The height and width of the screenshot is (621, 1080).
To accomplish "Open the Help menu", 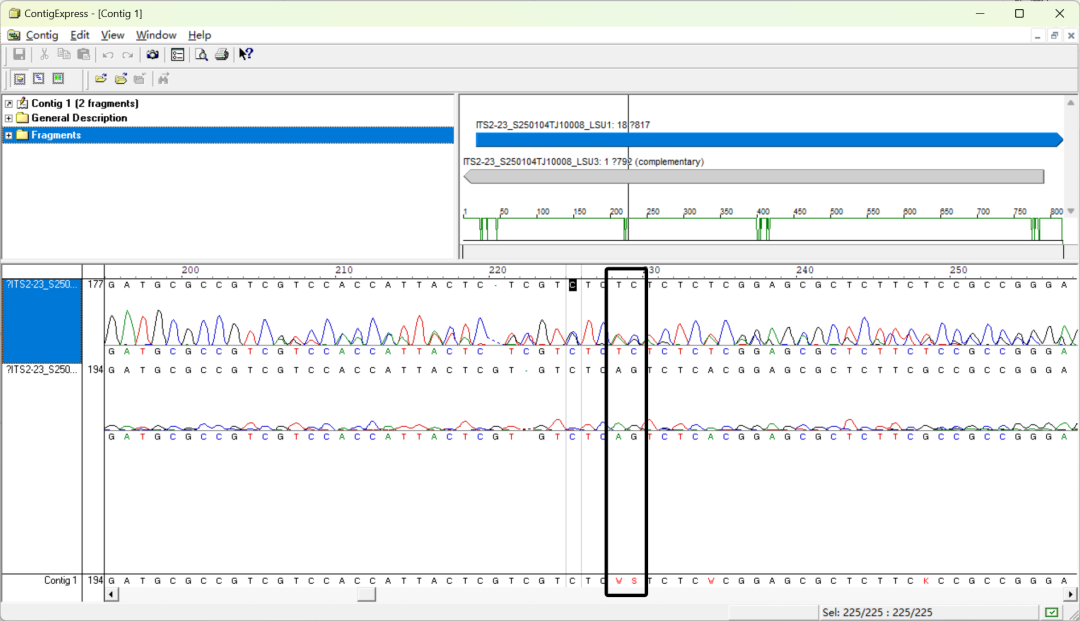I will click(199, 35).
